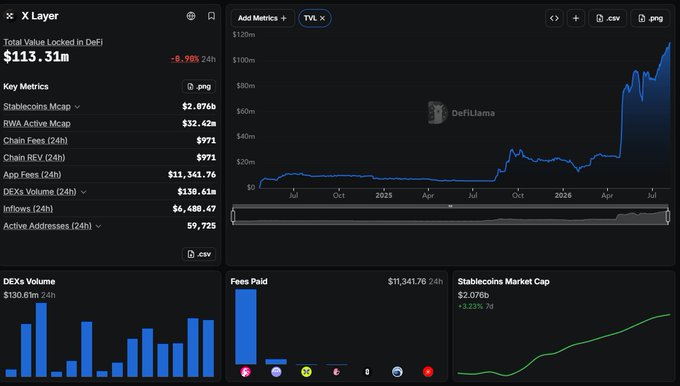The height and width of the screenshot is (386, 680).
Task: Export the TVL chart as .csv
Action: [x=608, y=18]
